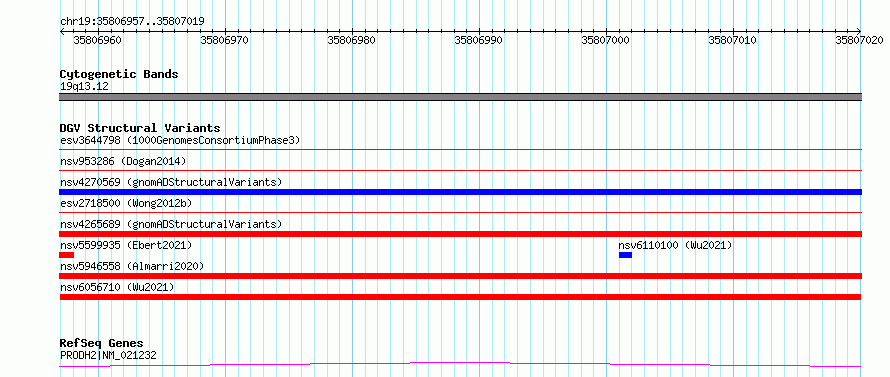The height and width of the screenshot is (377, 890).
Task: Click ruler position 35807010
Action: [x=733, y=40]
